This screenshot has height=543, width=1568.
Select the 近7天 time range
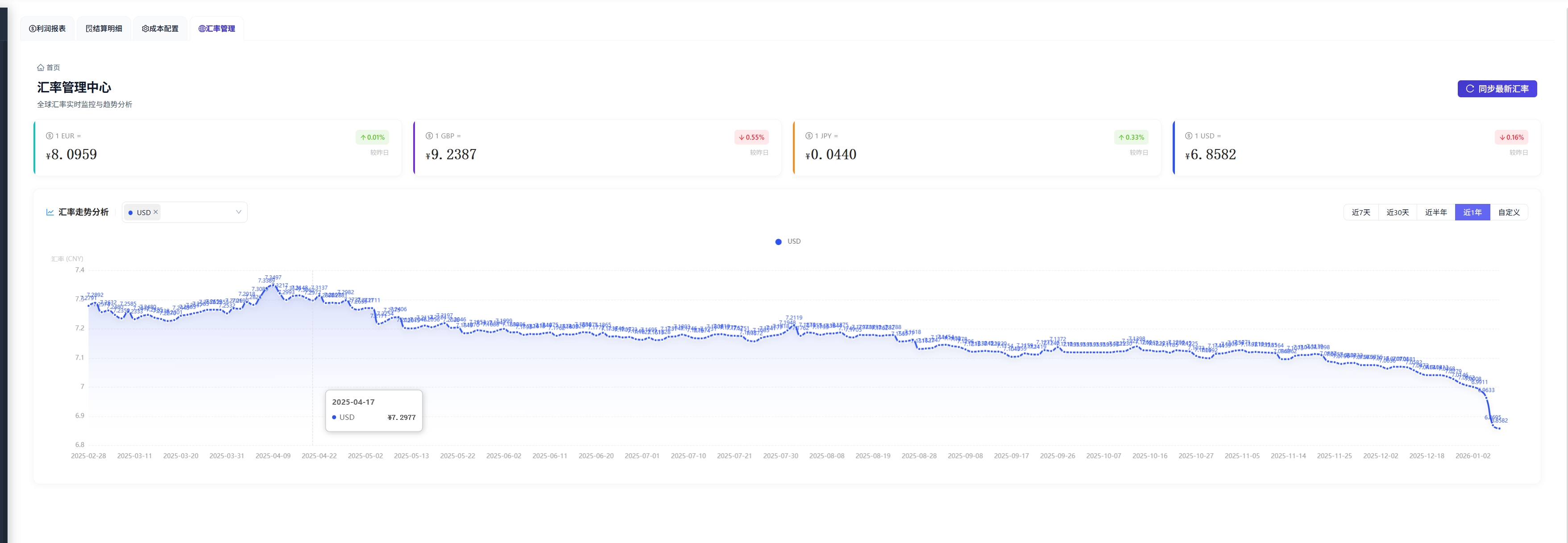coord(1361,212)
